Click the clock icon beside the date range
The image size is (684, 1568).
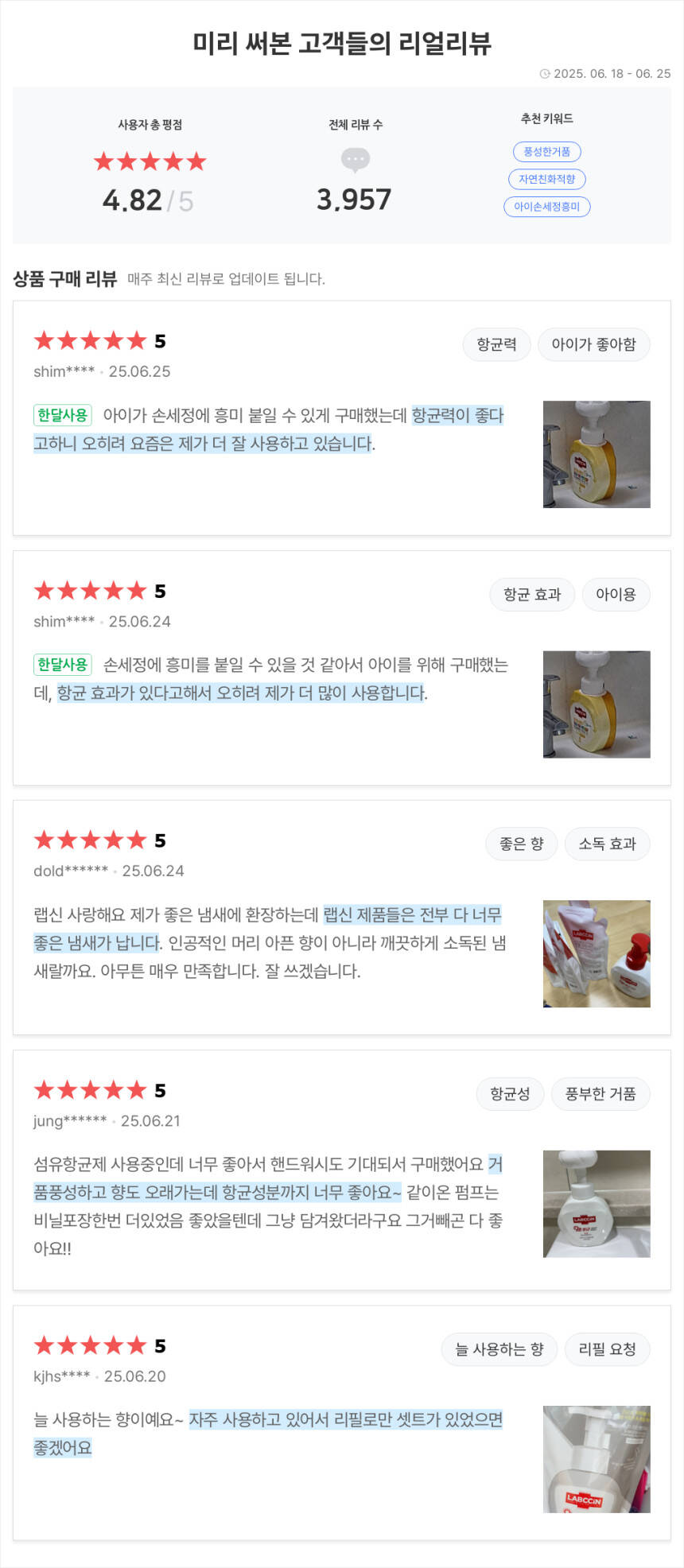(x=545, y=74)
